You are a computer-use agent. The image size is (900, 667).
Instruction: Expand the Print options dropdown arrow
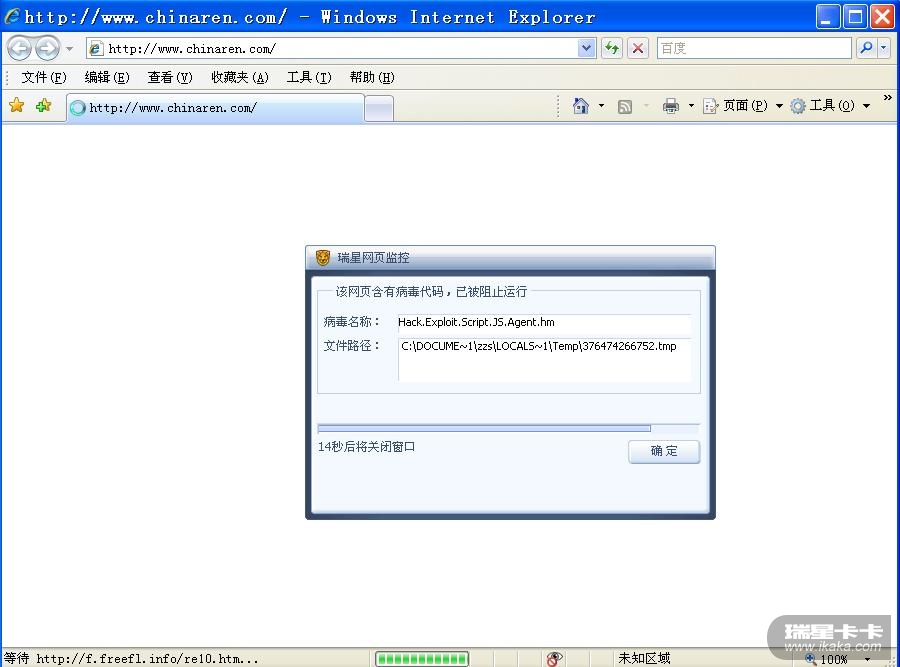(691, 106)
